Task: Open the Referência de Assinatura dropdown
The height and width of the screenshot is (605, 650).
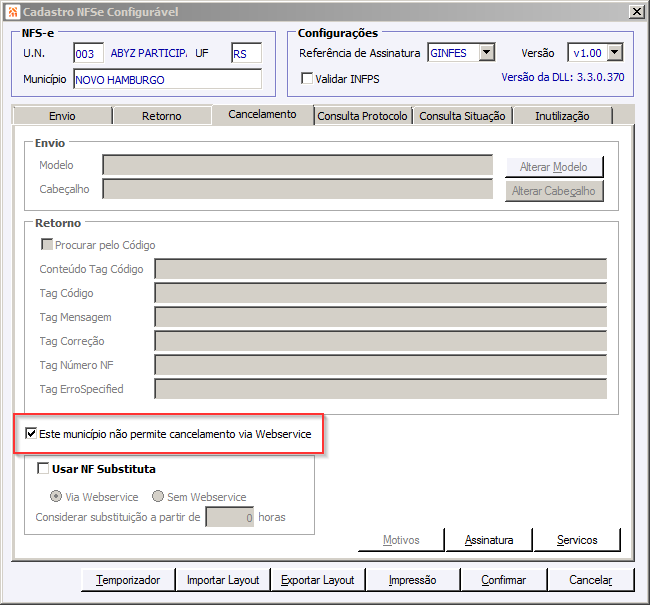Action: (x=487, y=53)
